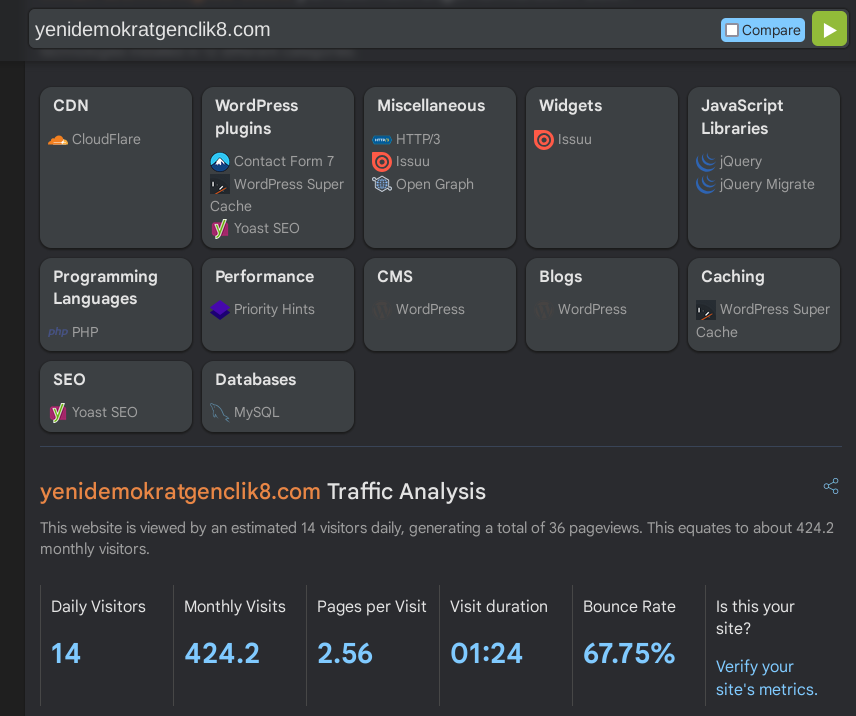The width and height of the screenshot is (856, 716).
Task: Click the green play/go button
Action: point(829,29)
